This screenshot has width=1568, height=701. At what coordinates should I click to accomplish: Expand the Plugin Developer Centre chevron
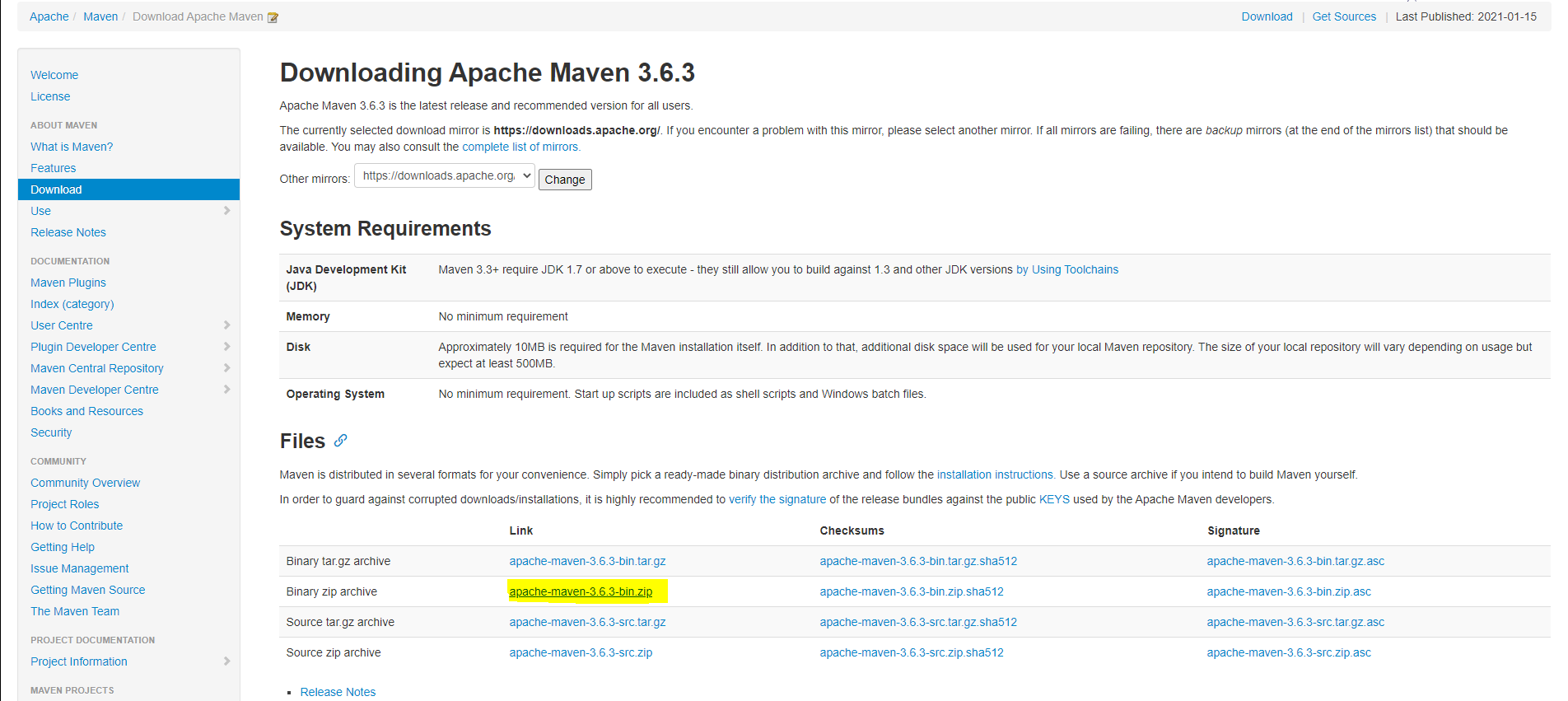coord(226,347)
